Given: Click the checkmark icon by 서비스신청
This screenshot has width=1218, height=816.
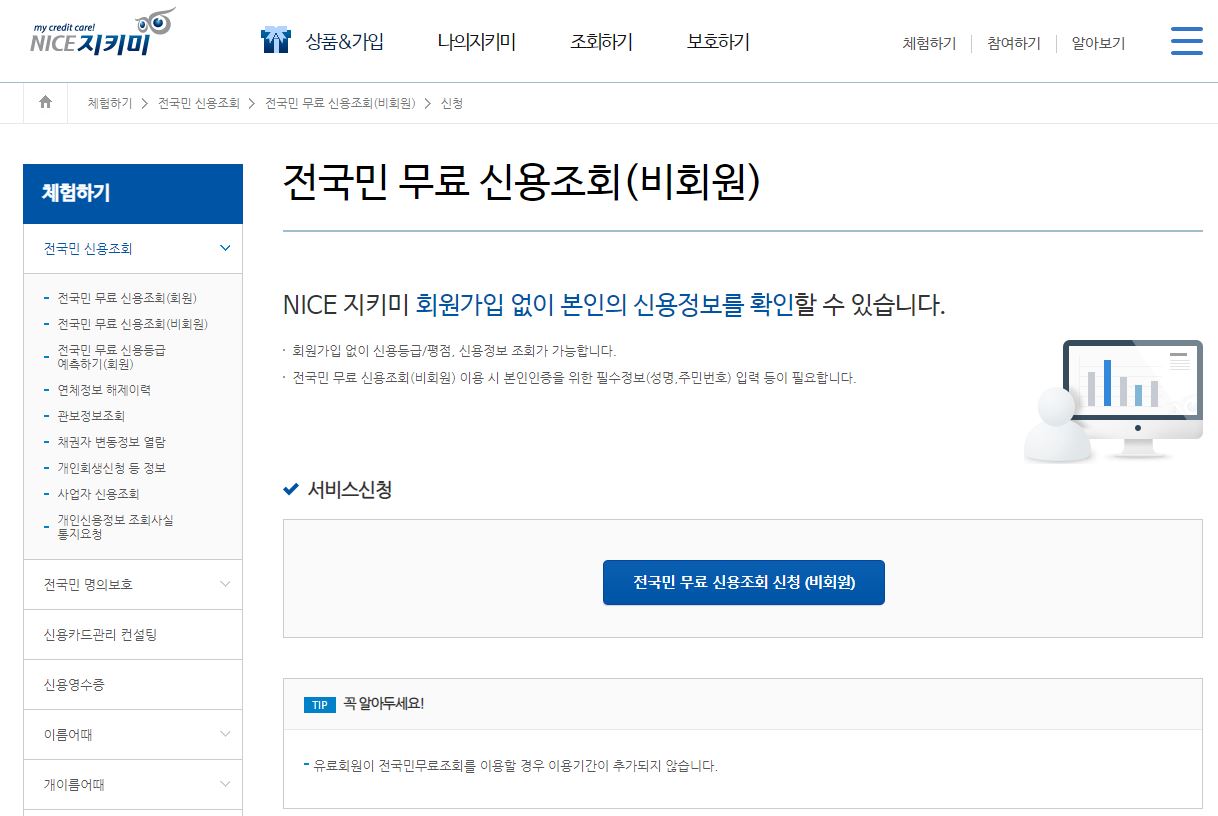Looking at the screenshot, I should point(291,489).
